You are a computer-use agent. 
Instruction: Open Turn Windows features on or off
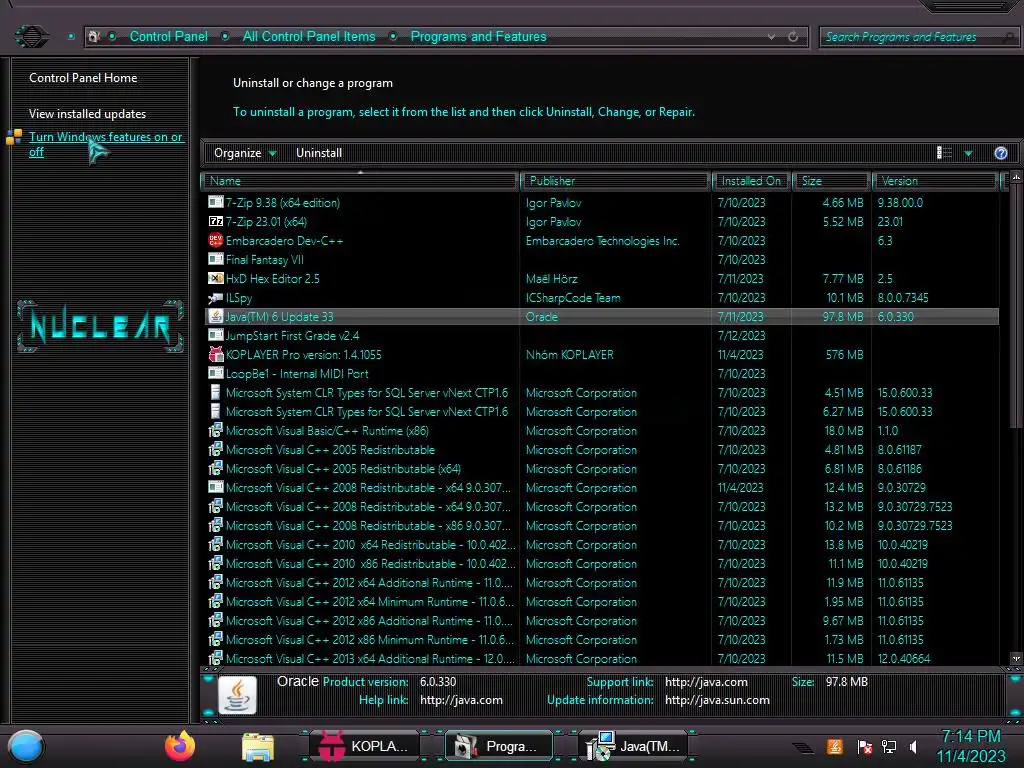coord(105,144)
